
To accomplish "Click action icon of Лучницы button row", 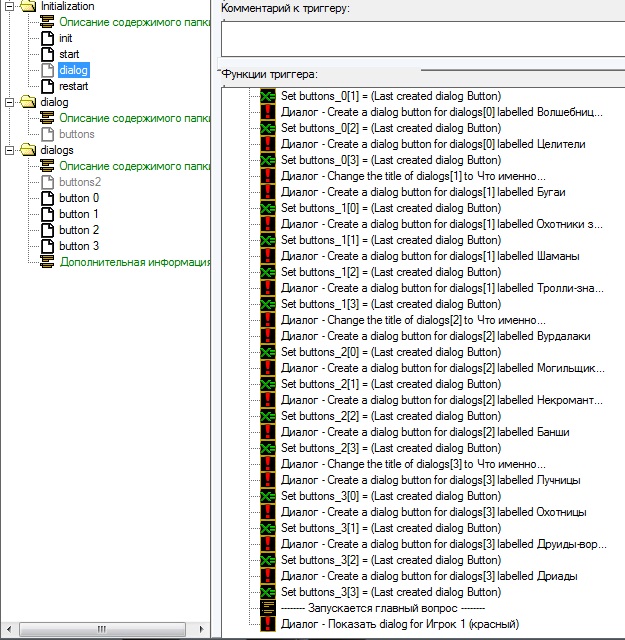I will point(268,480).
